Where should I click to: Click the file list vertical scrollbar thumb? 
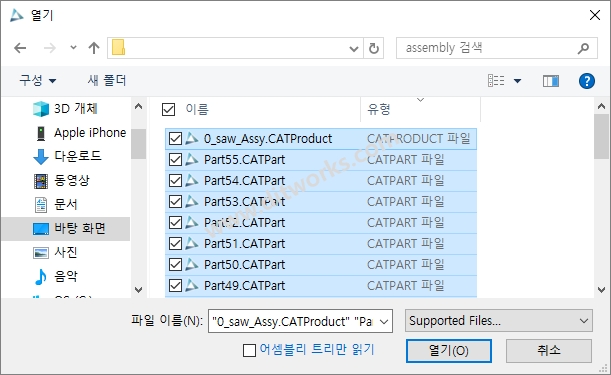click(601, 136)
